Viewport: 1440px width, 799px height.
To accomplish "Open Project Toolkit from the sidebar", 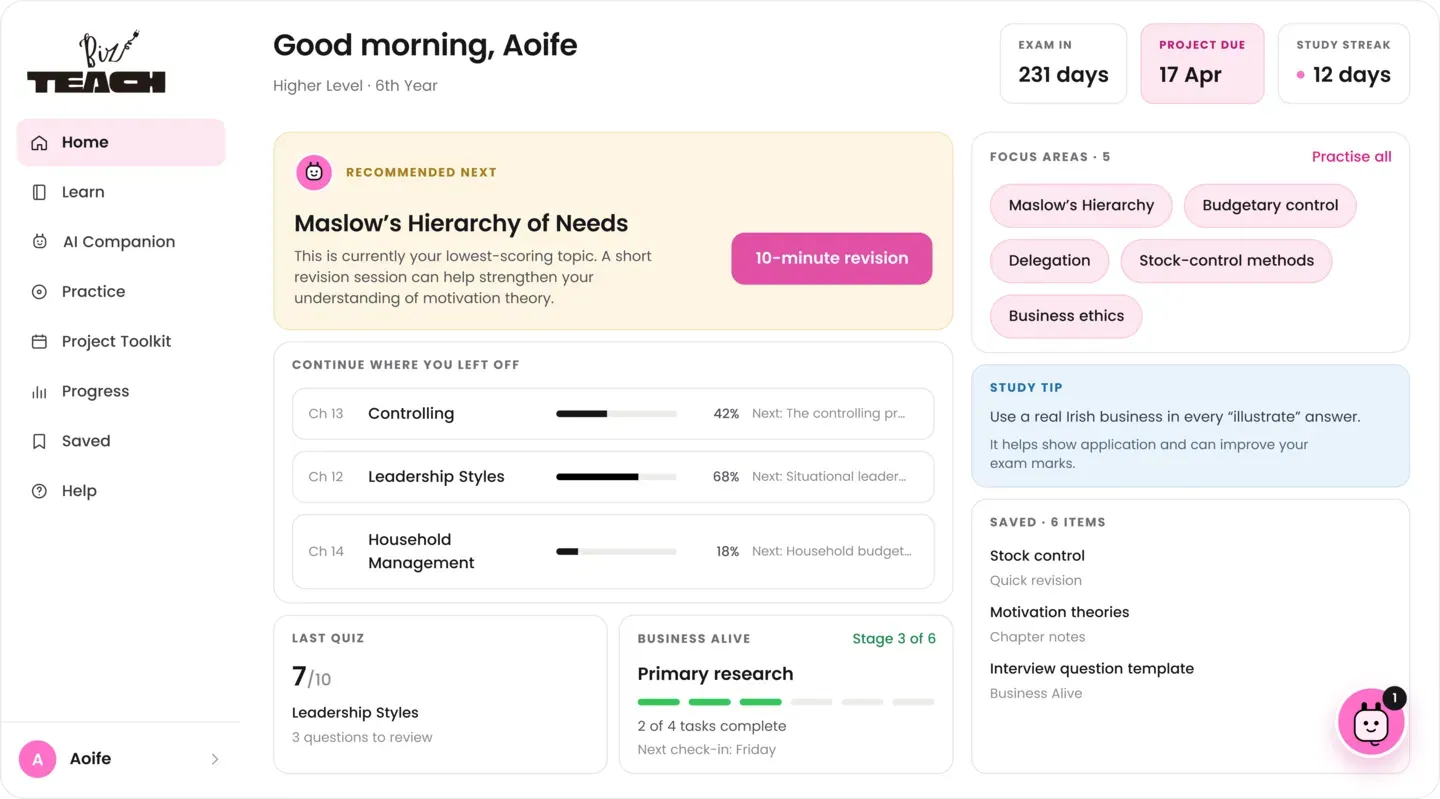I will click(x=121, y=342).
